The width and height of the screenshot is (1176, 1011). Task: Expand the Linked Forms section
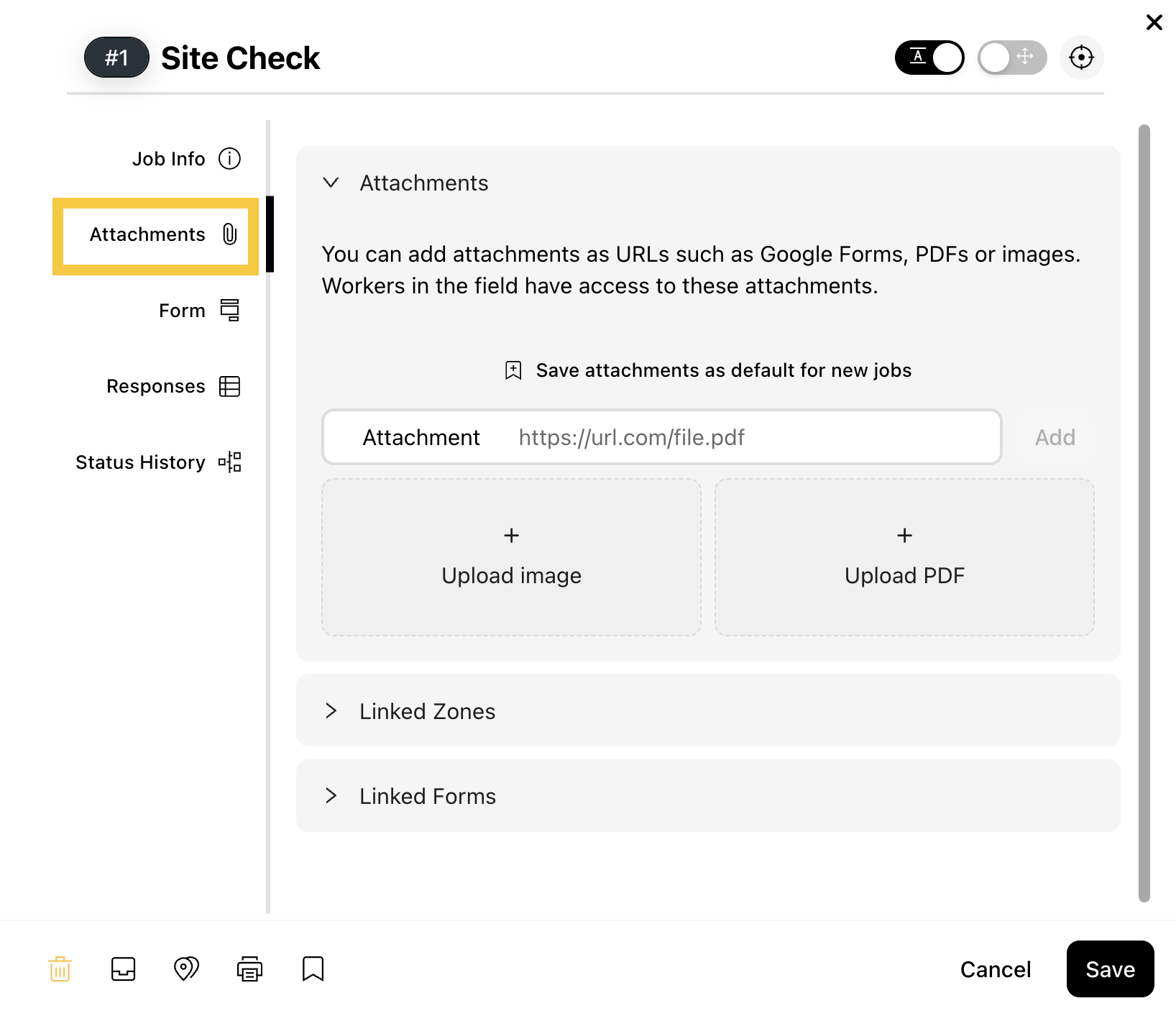pyautogui.click(x=708, y=796)
